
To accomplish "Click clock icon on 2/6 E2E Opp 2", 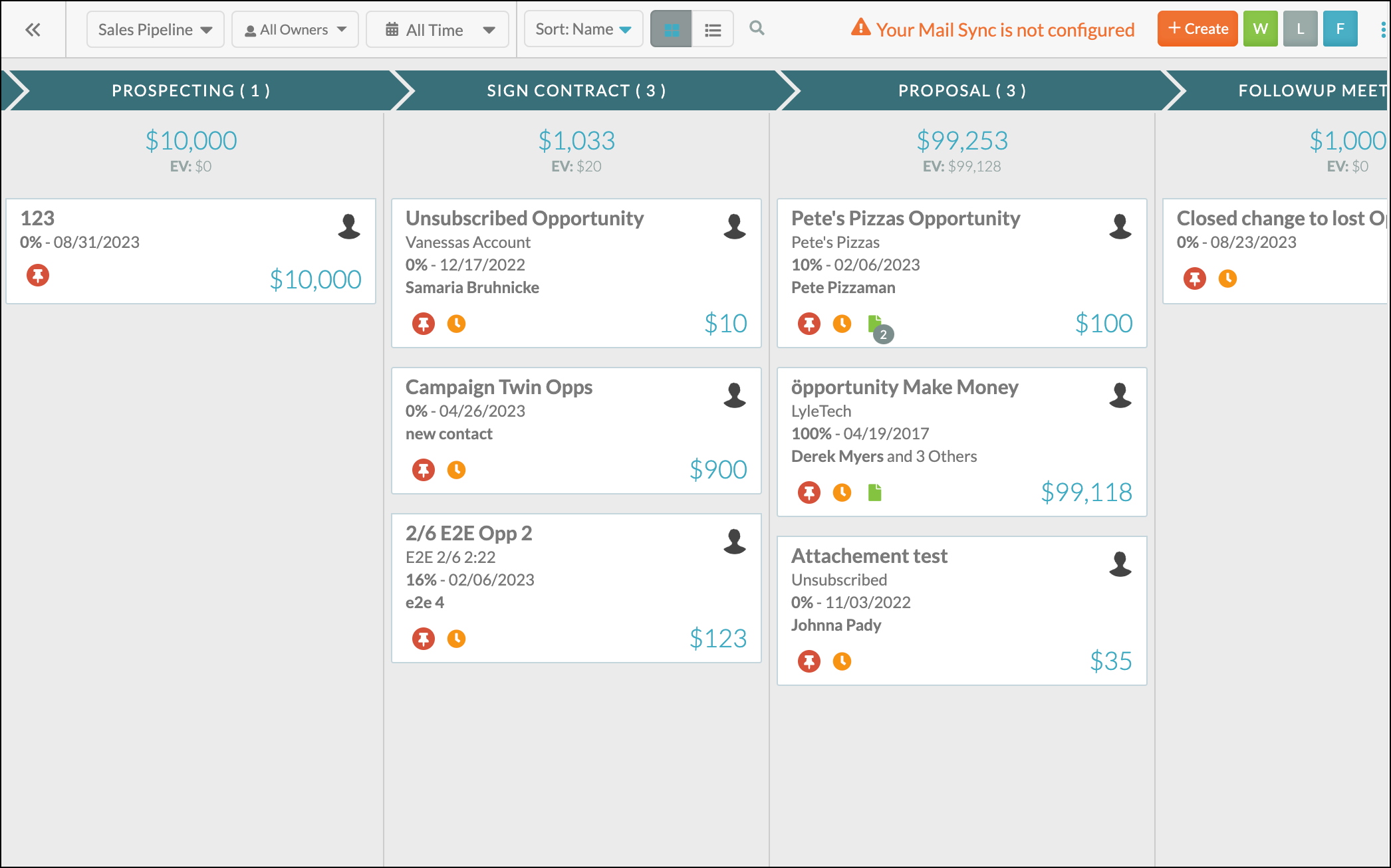I will pyautogui.click(x=456, y=639).
